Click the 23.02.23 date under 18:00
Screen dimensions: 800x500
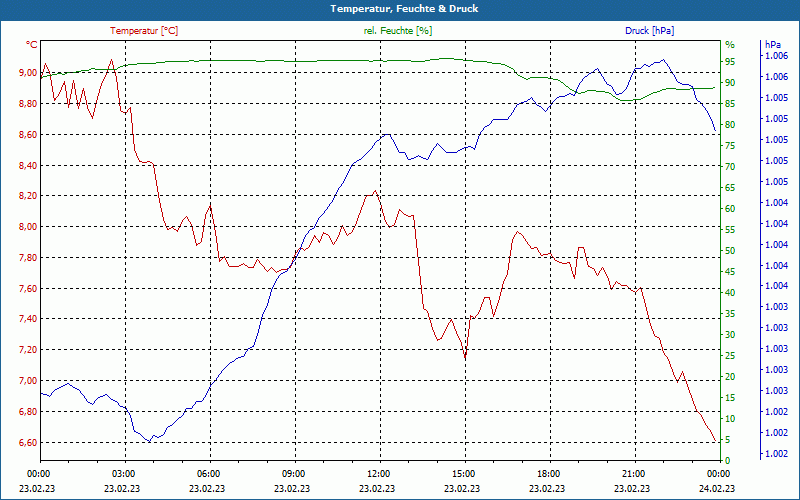pos(547,488)
